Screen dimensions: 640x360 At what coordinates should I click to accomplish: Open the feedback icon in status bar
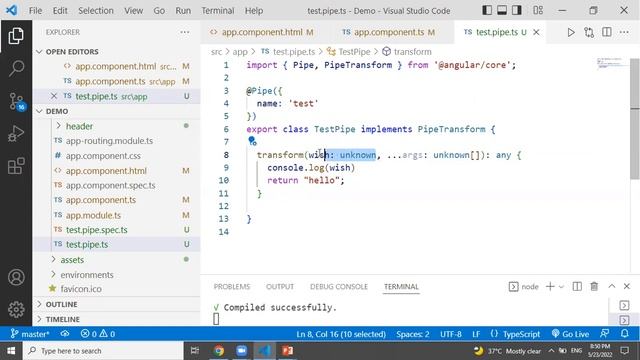(x=605, y=334)
